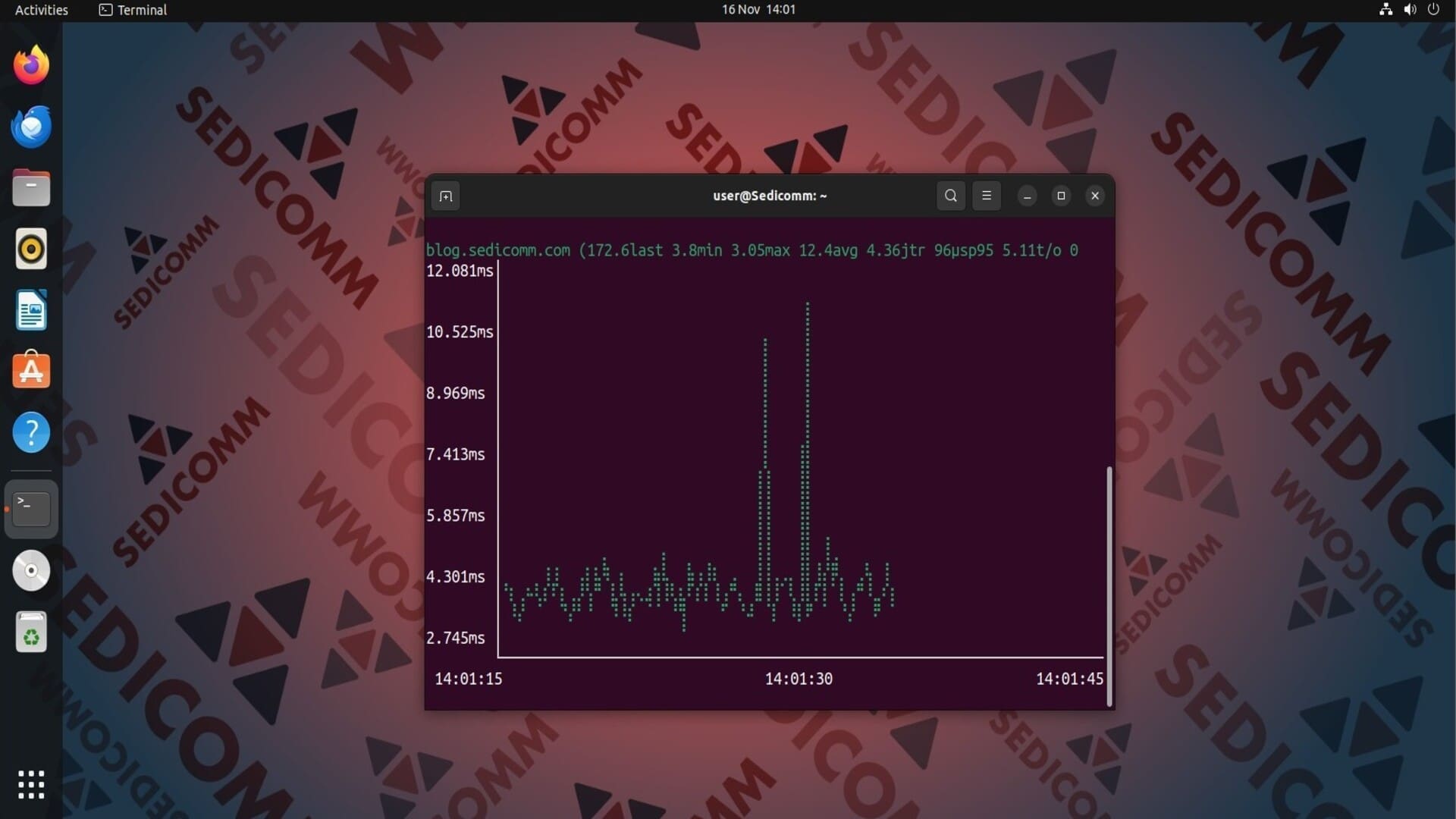Open LibreOffice Writer from the dock
Viewport: 1456px width, 819px height.
(x=31, y=310)
